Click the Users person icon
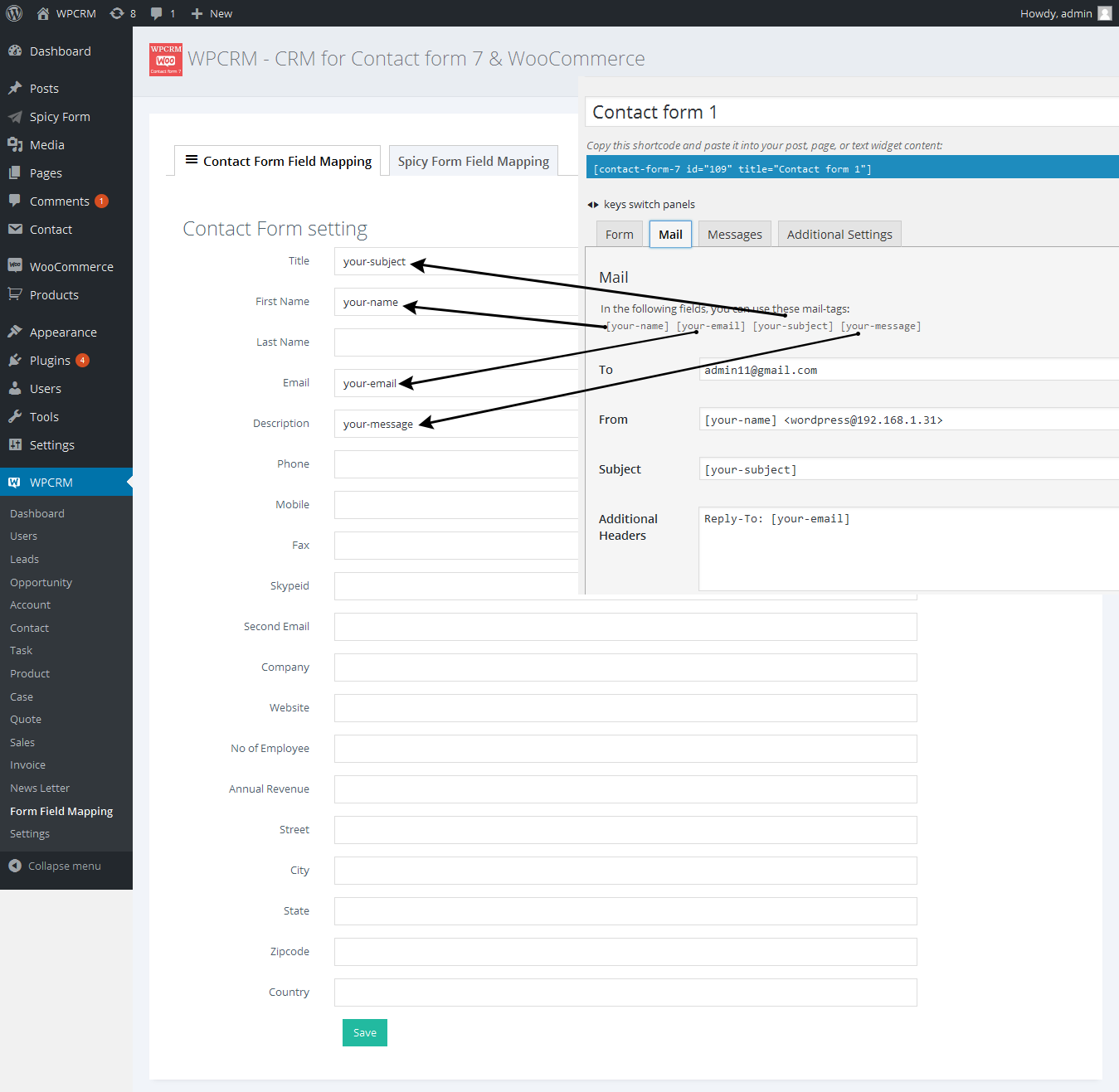 coord(15,388)
